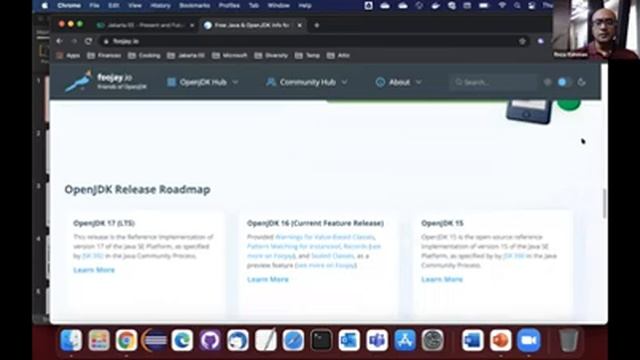Open Terminal from the Dock
This screenshot has width=640, height=360.
coord(321,340)
